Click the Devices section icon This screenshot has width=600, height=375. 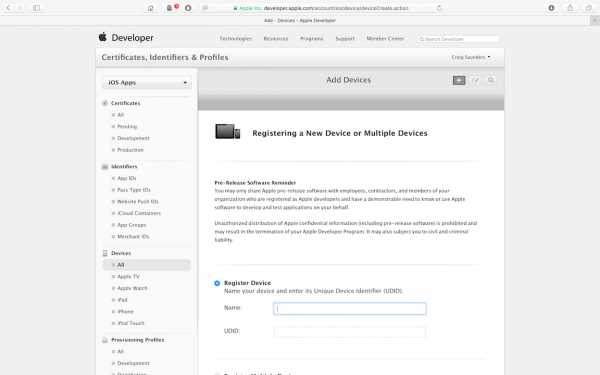click(x=105, y=253)
